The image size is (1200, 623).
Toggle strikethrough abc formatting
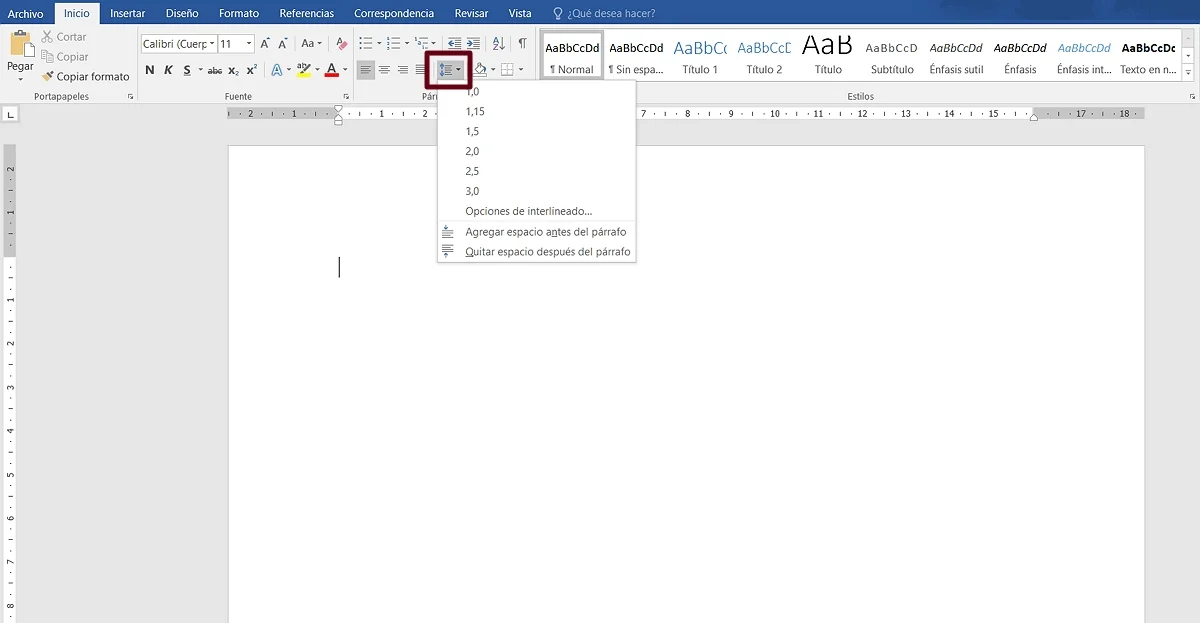(x=215, y=70)
